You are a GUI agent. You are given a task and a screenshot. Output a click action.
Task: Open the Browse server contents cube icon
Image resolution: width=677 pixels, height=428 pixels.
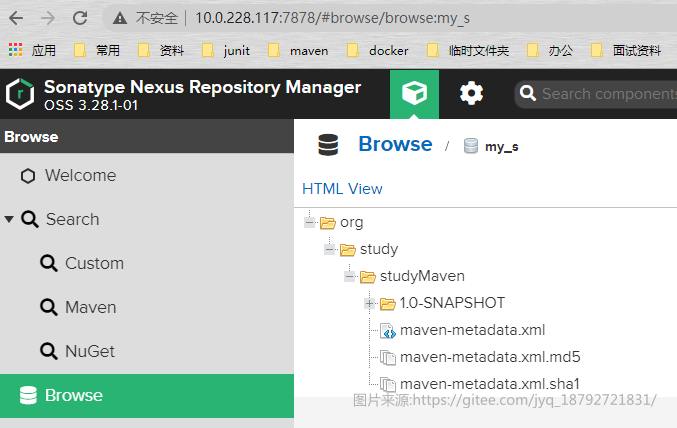(414, 93)
